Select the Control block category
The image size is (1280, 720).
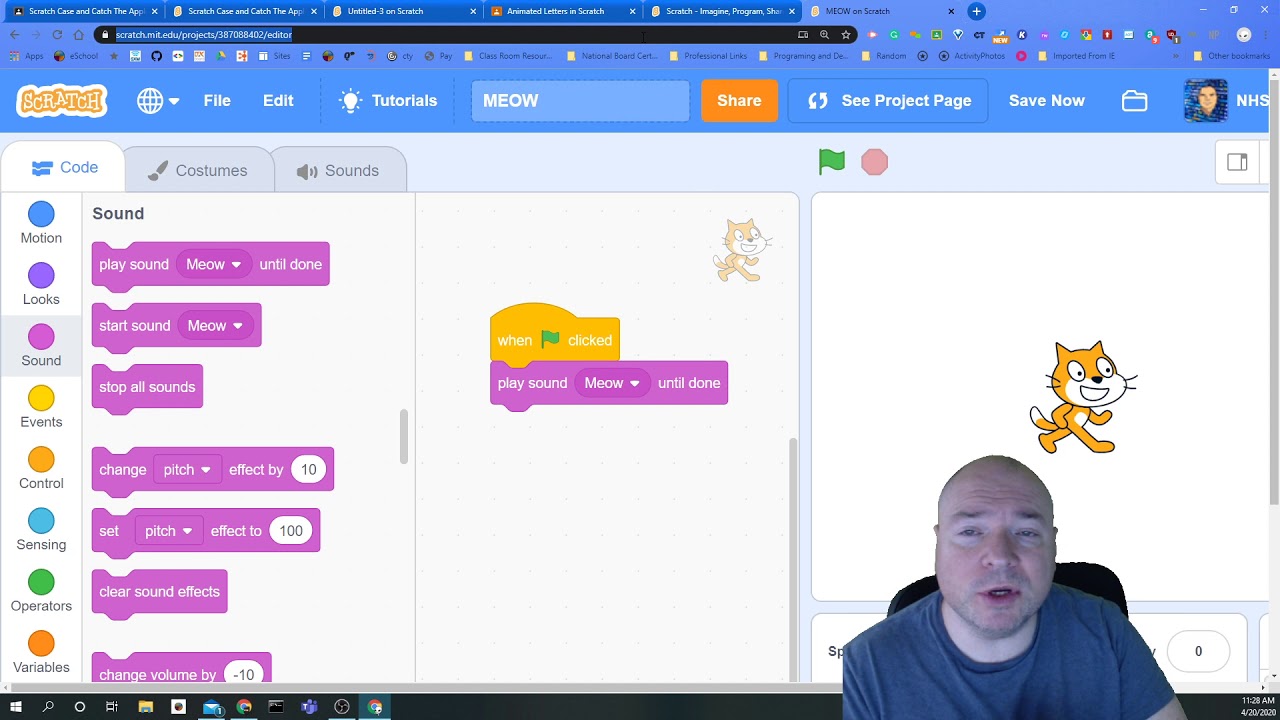pyautogui.click(x=41, y=469)
